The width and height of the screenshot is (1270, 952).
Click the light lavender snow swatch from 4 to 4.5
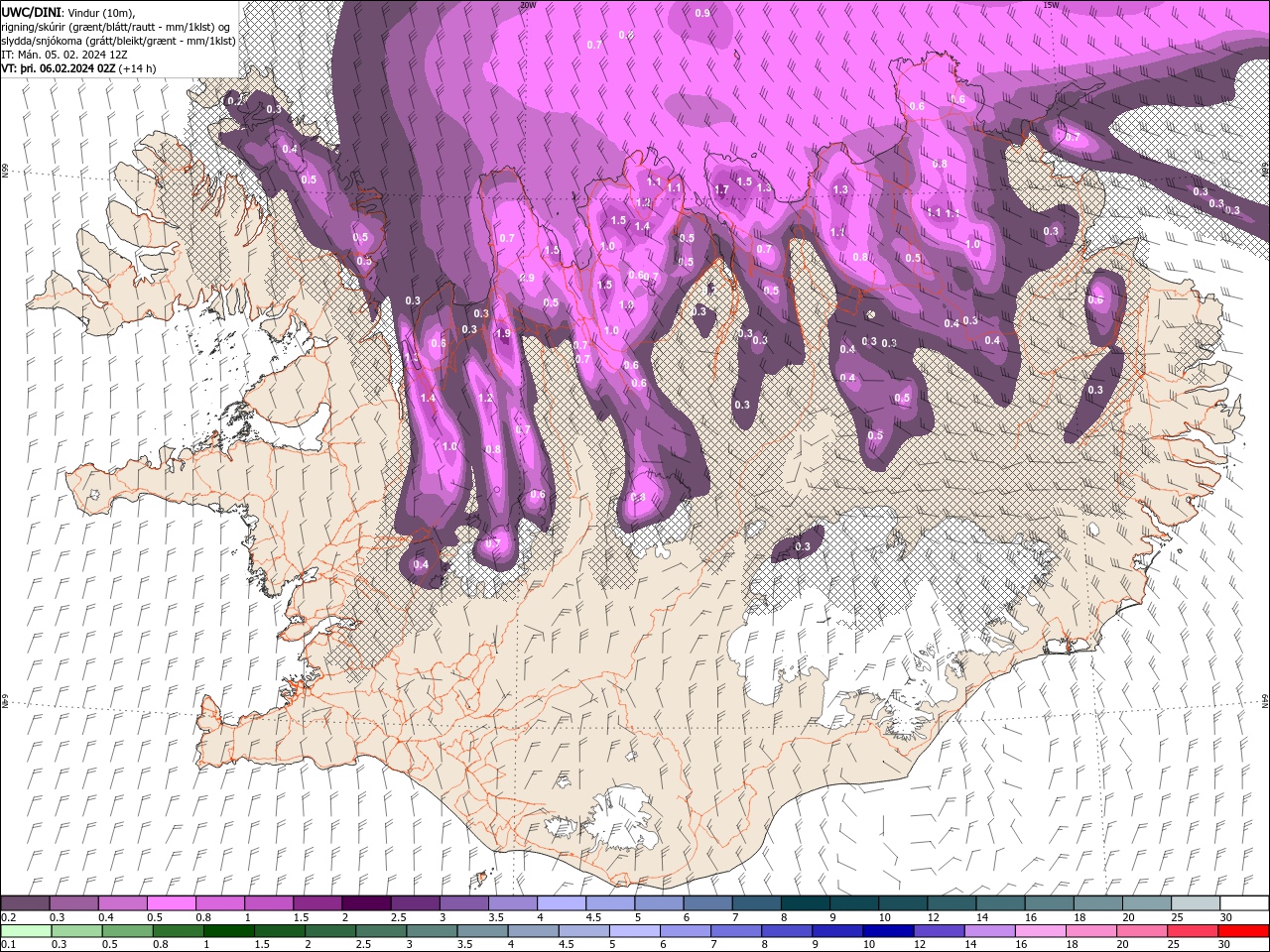(561, 903)
